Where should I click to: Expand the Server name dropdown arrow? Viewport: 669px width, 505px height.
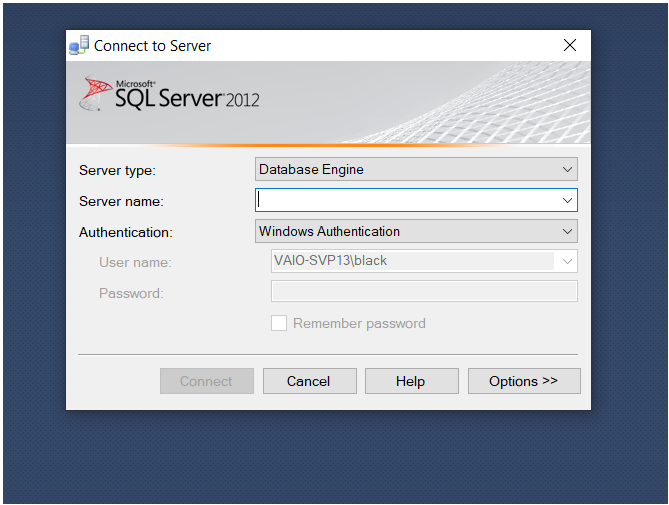pyautogui.click(x=567, y=200)
